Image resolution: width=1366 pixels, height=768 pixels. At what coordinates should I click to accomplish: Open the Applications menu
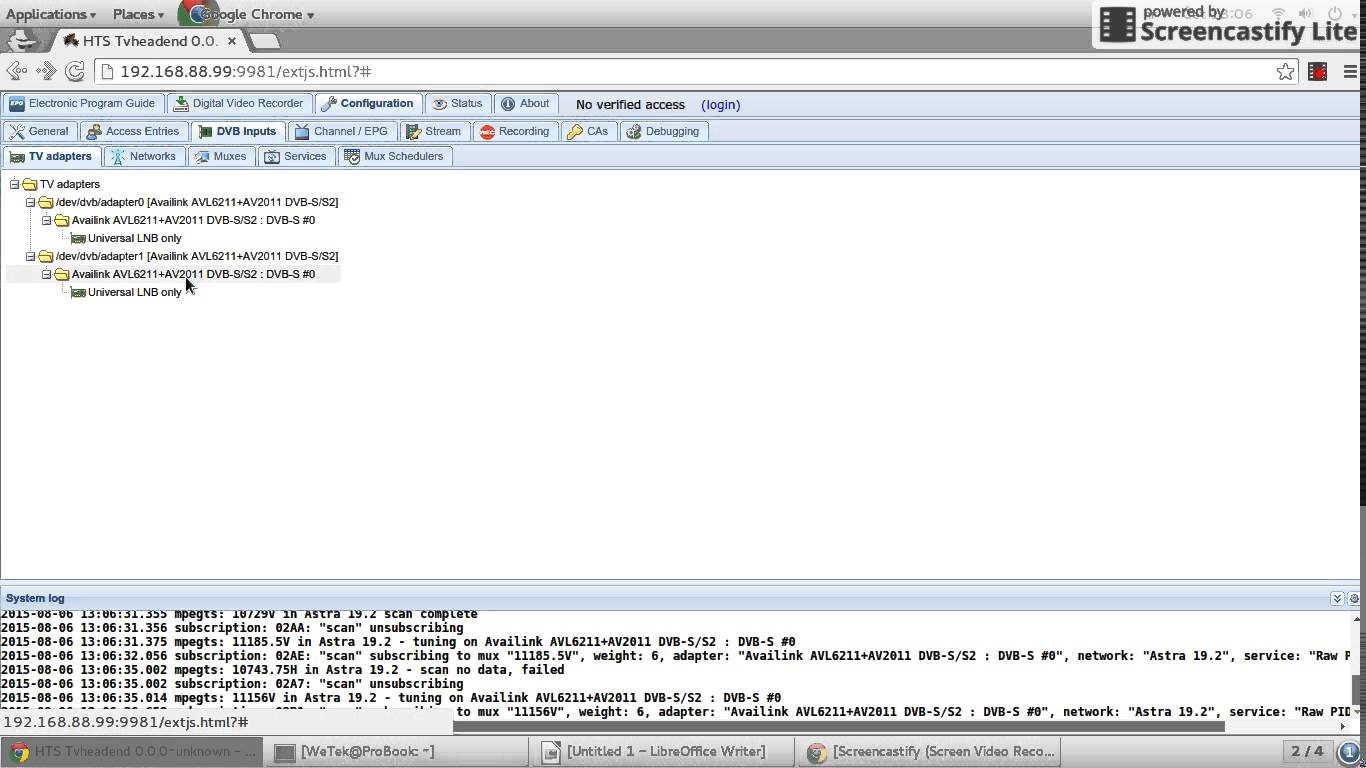51,14
